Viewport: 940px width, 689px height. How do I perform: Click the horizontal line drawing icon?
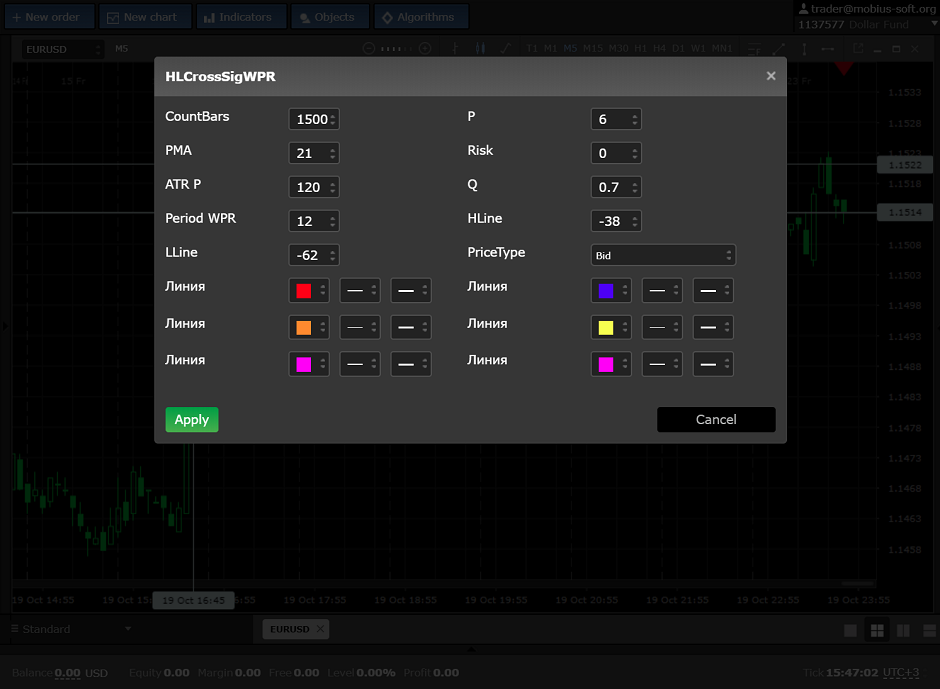(827, 49)
